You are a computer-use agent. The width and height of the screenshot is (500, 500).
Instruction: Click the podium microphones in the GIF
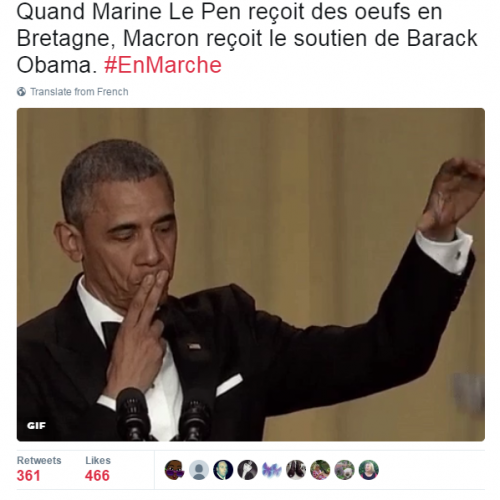click(x=163, y=415)
